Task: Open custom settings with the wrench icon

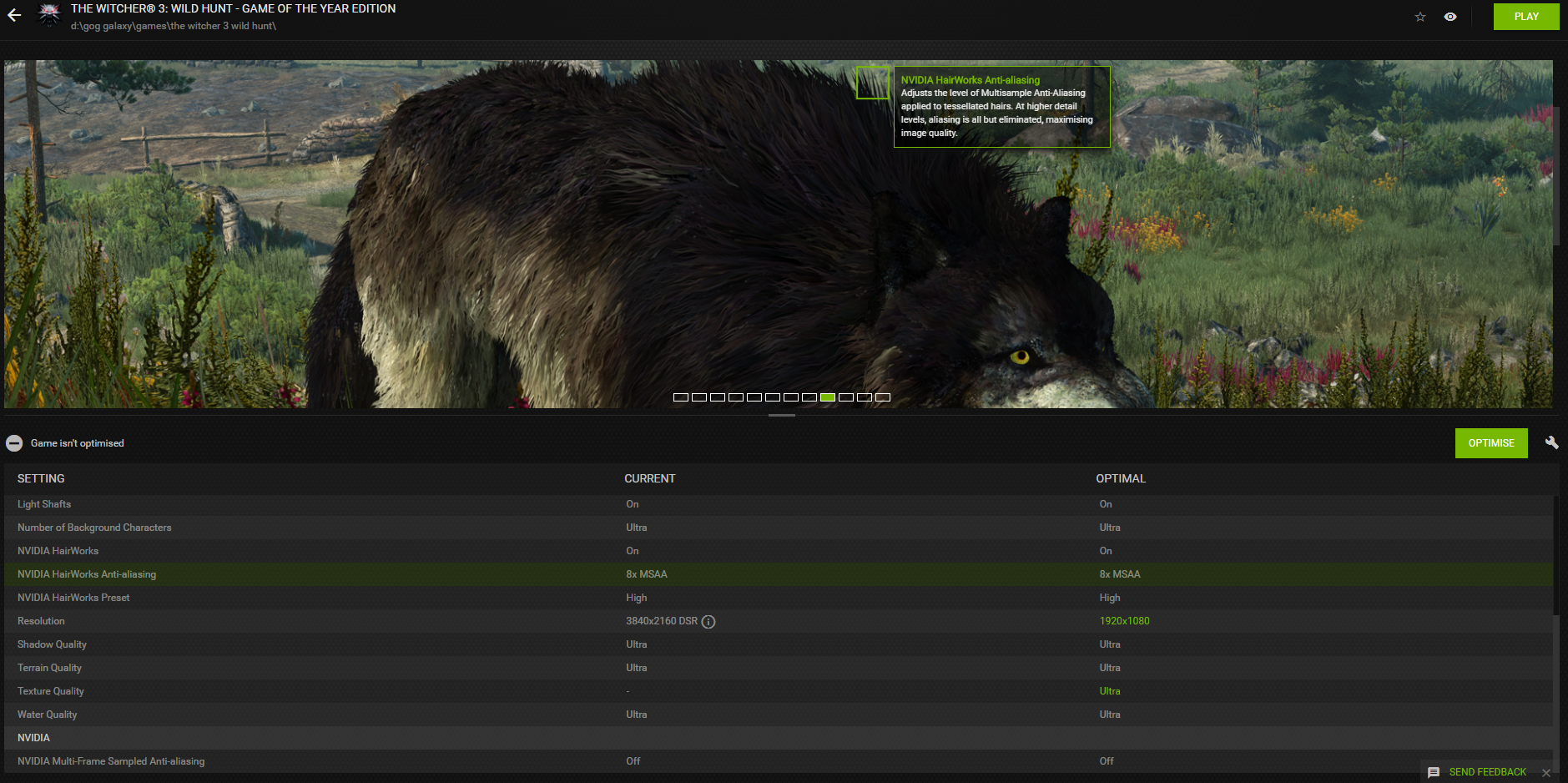Action: tap(1551, 442)
